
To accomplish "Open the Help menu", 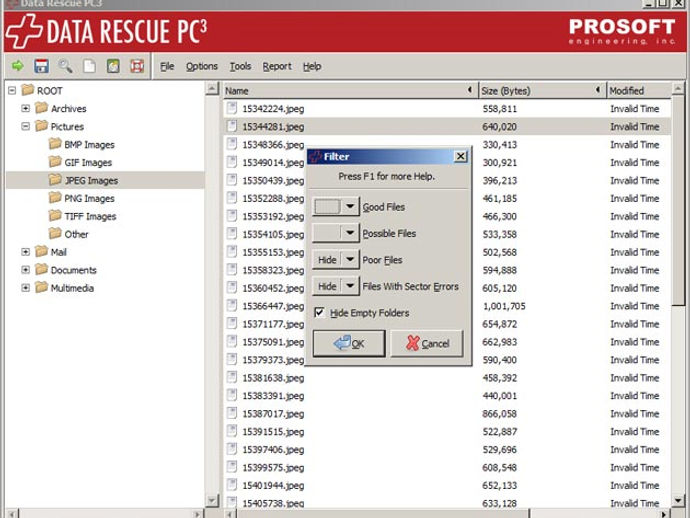I will click(x=312, y=66).
